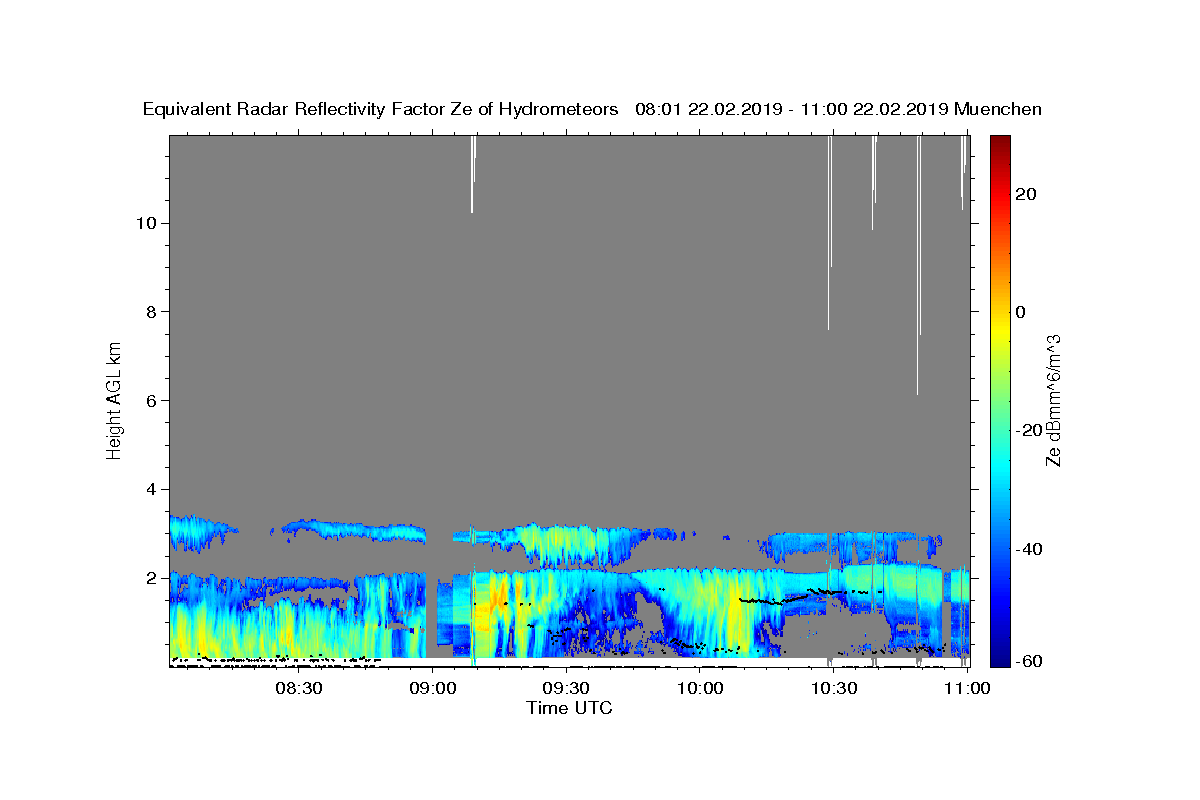The width and height of the screenshot is (1200, 800).
Task: Click the '11:00' time tick label
Action: tap(967, 688)
